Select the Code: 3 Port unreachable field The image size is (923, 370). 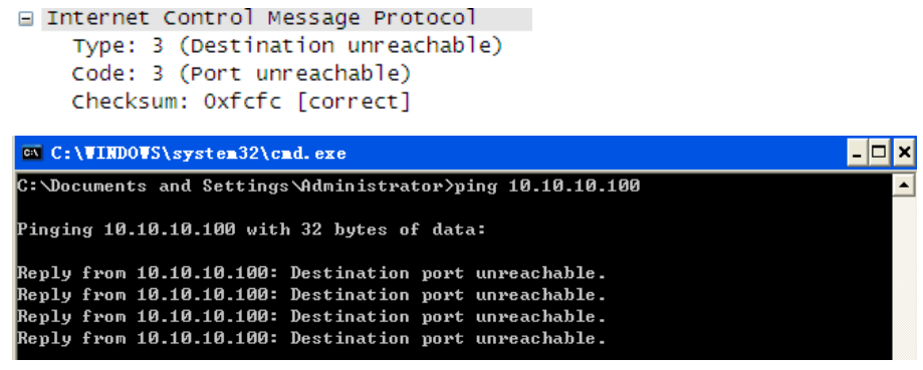click(x=241, y=74)
